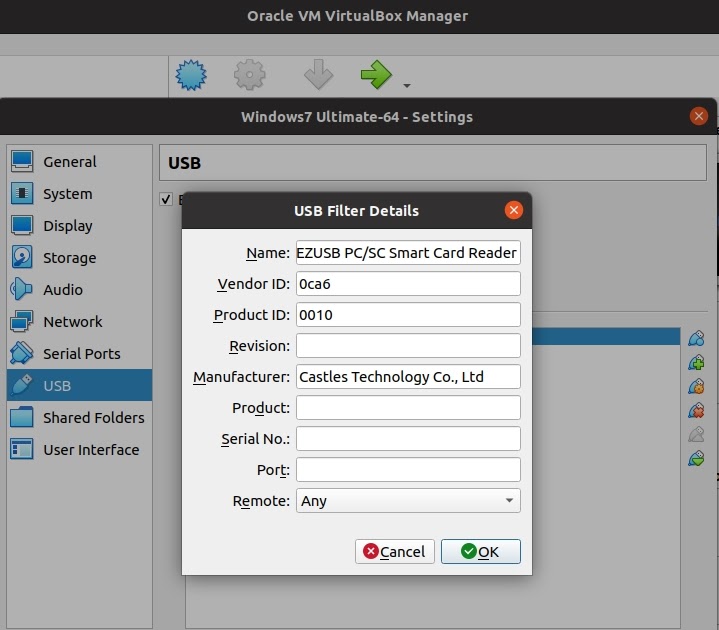719x630 pixels.
Task: Click the empty Product field
Action: click(408, 408)
